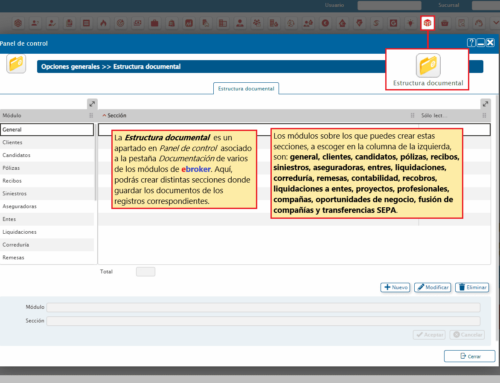Click the twin office buildings icon
Image resolution: width=500 pixels, height=383 pixels.
tap(223, 23)
